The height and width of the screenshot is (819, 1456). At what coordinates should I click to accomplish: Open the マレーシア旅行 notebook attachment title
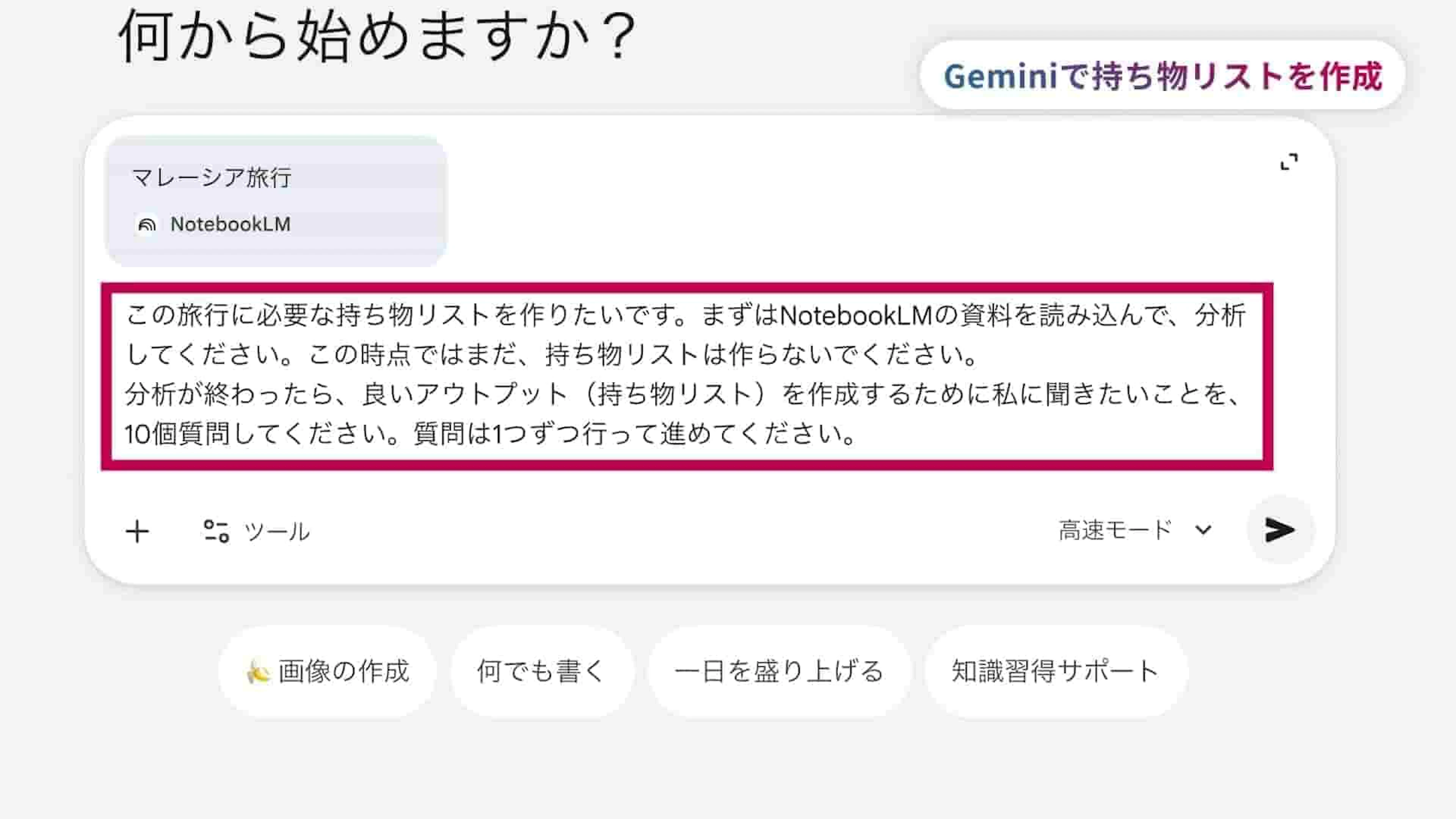212,177
